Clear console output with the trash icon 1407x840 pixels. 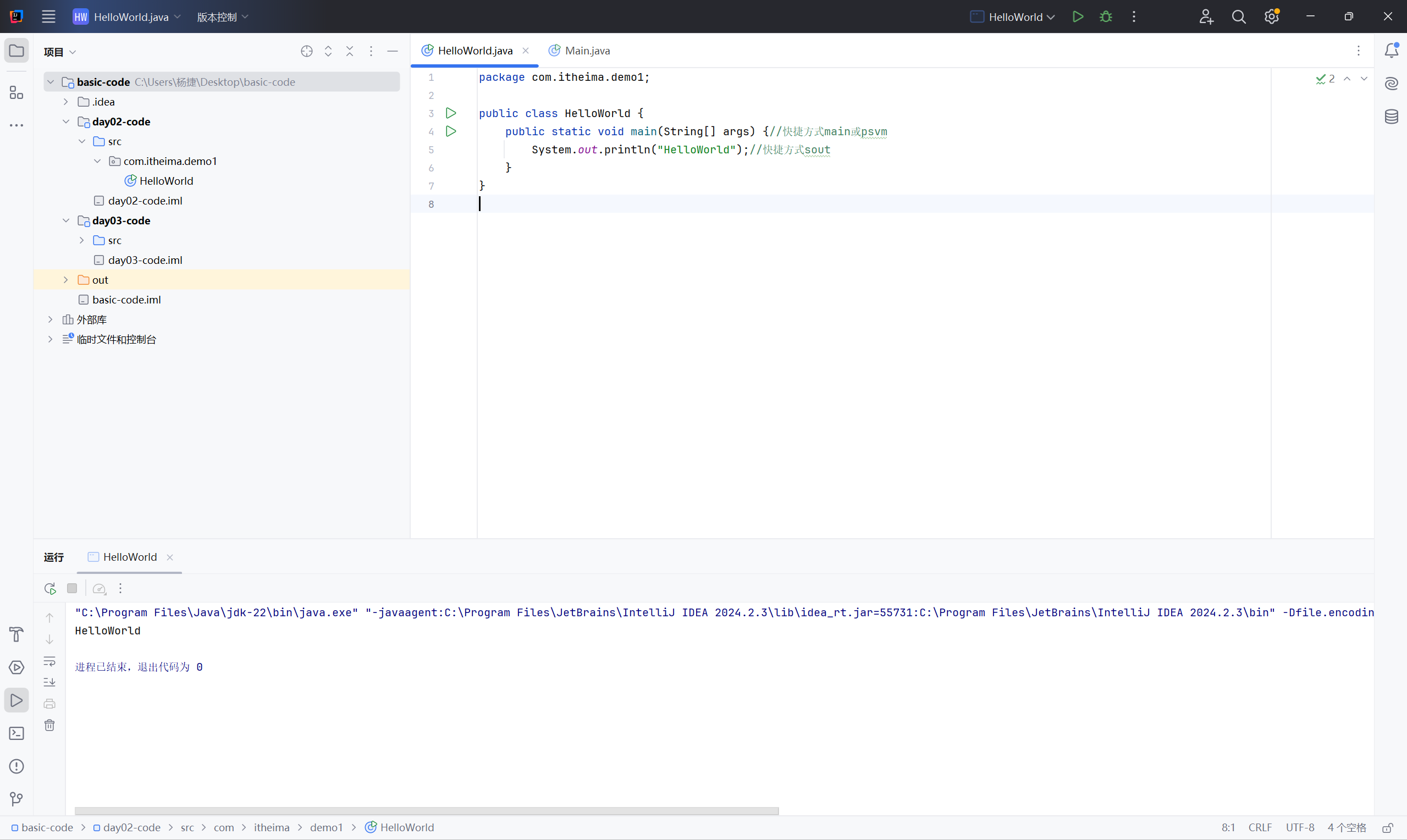[50, 726]
